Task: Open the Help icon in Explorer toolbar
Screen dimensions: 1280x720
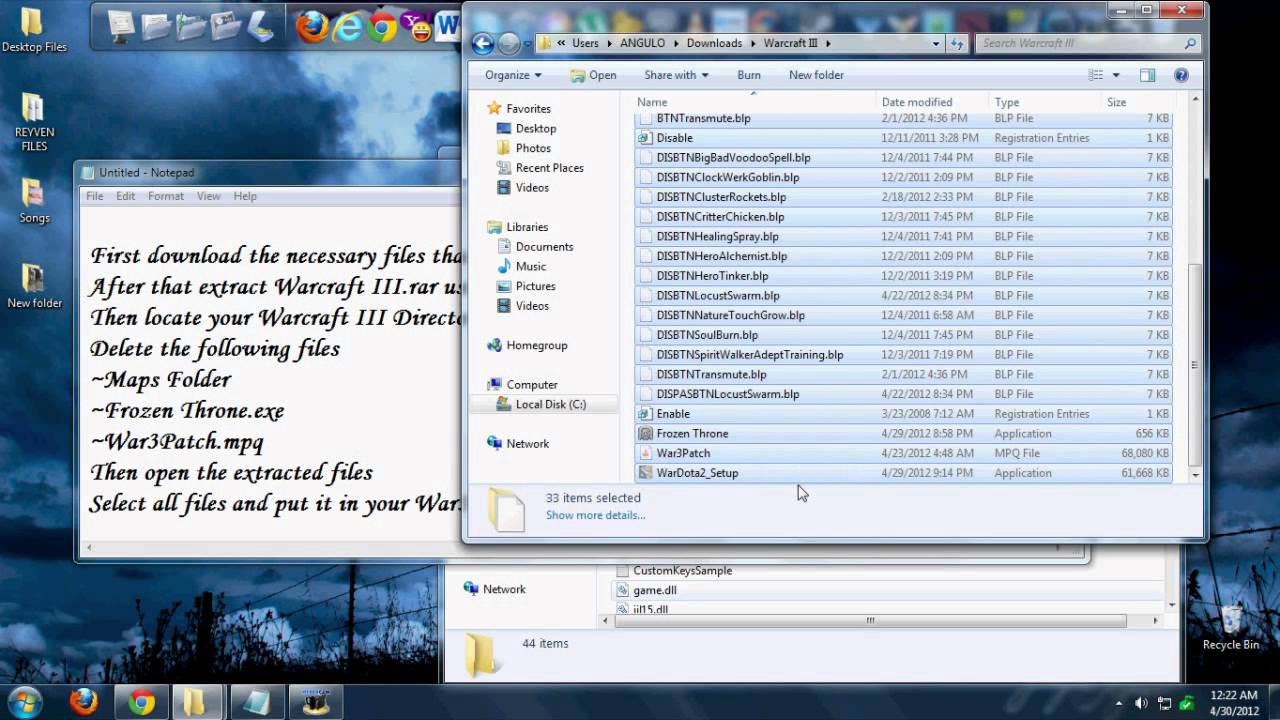Action: (1181, 75)
